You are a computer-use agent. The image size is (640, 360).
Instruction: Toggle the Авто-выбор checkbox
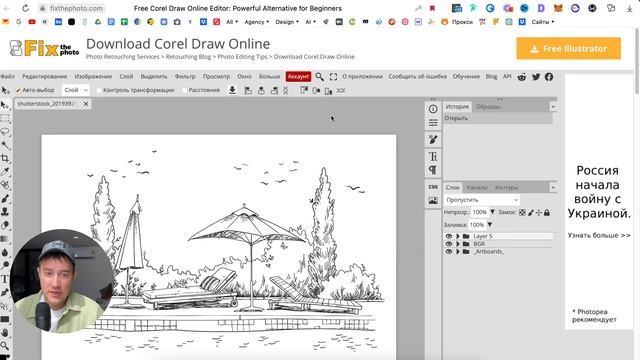tap(18, 90)
